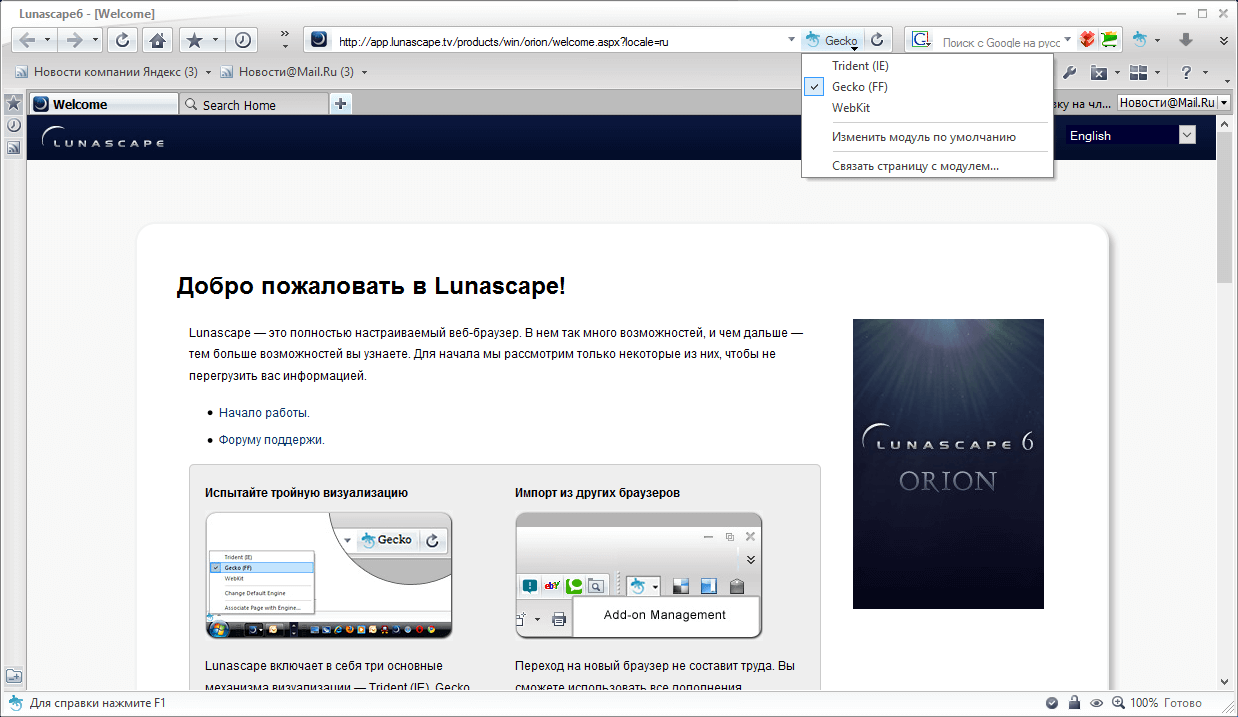Viewport: 1238px width, 717px height.
Task: Click the Lunascape logo in page header
Action: pyautogui.click(x=102, y=138)
